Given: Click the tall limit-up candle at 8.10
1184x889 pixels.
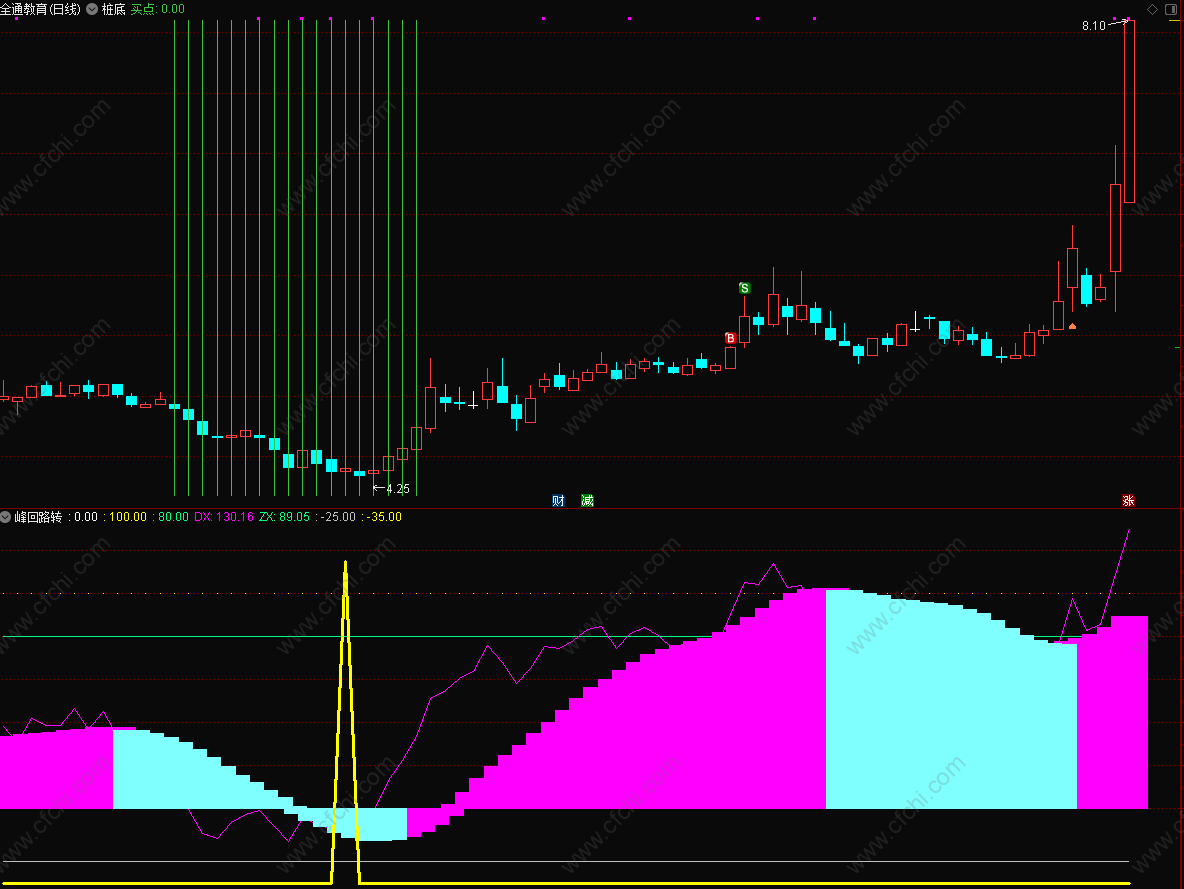Looking at the screenshot, I should [x=1129, y=112].
